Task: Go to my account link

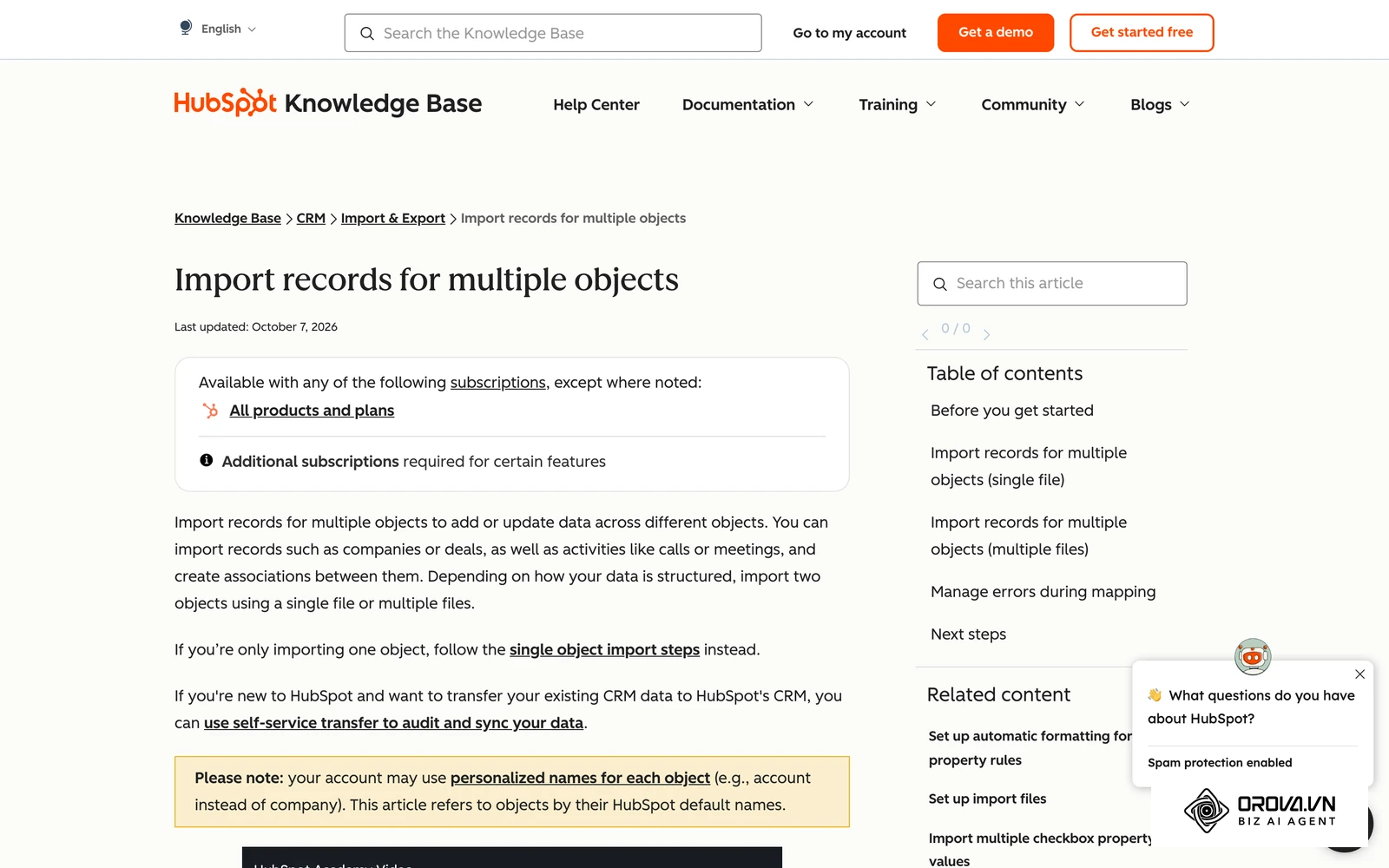Action: point(849,33)
